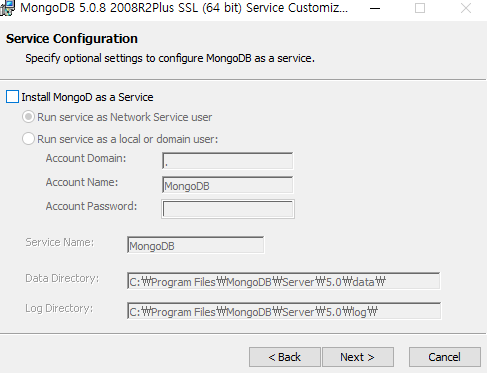Click the disabled maximize button
This screenshot has width=487, height=373.
(420, 8)
